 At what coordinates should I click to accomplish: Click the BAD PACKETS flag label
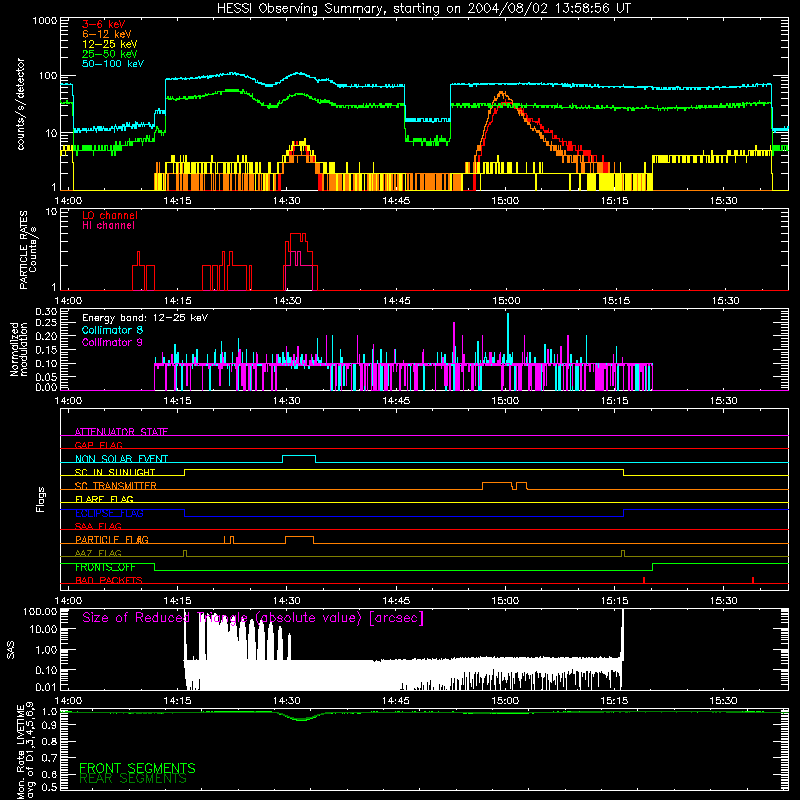109,580
